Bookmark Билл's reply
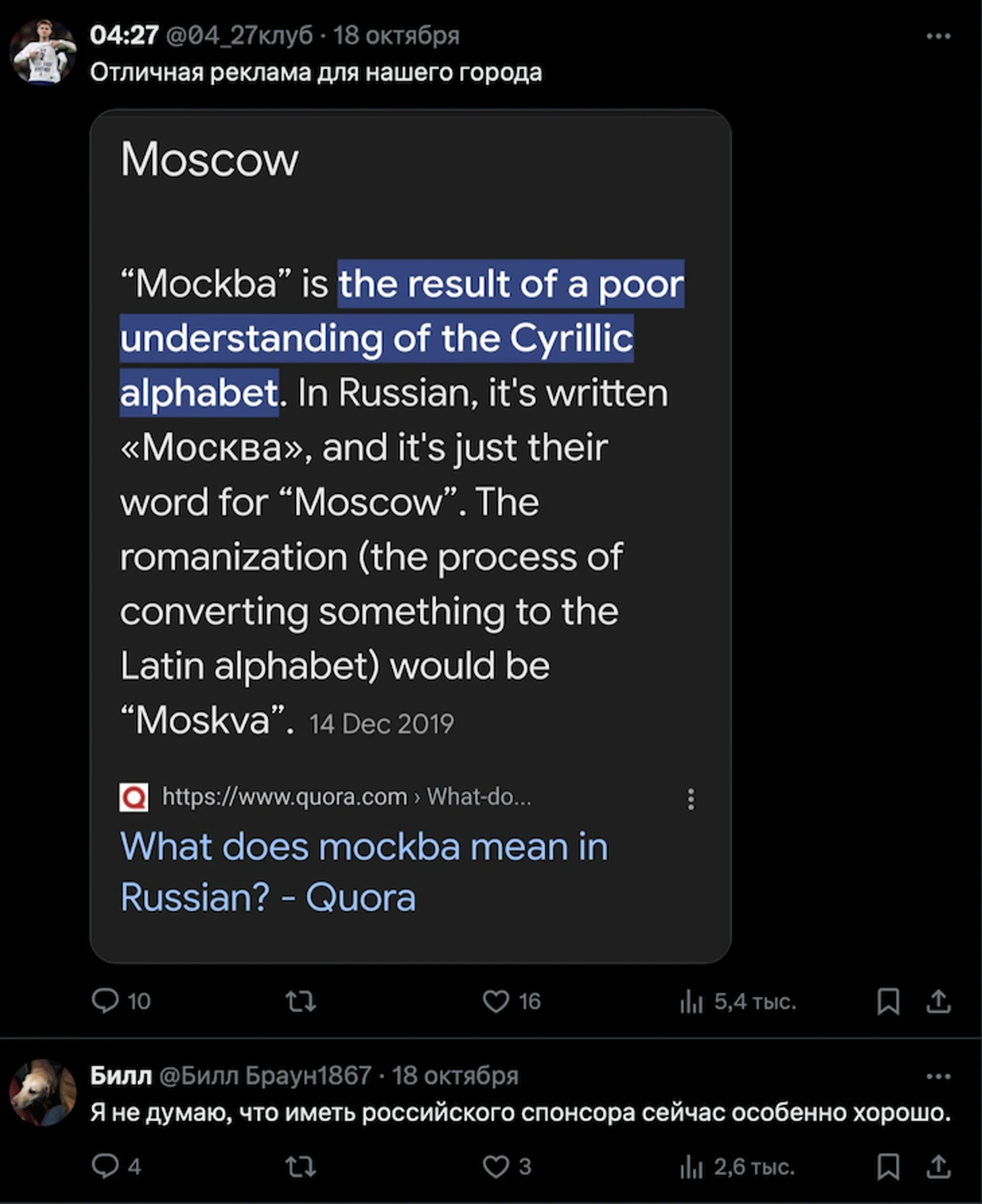 tap(888, 1167)
